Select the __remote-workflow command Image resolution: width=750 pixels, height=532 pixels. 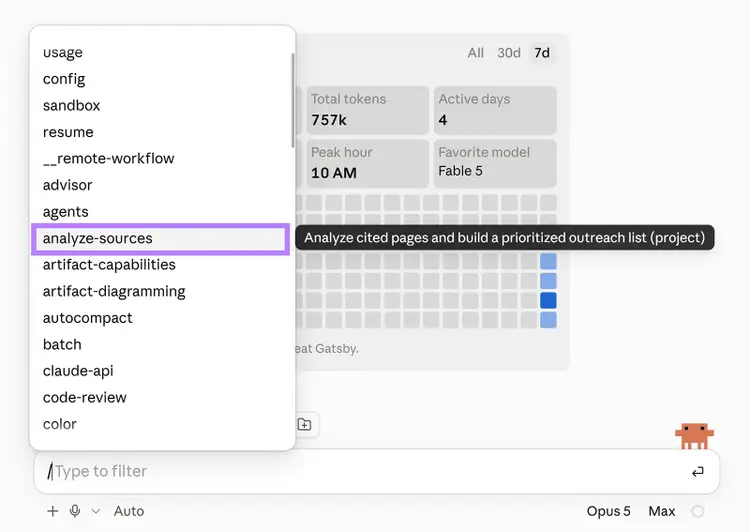coord(160,158)
